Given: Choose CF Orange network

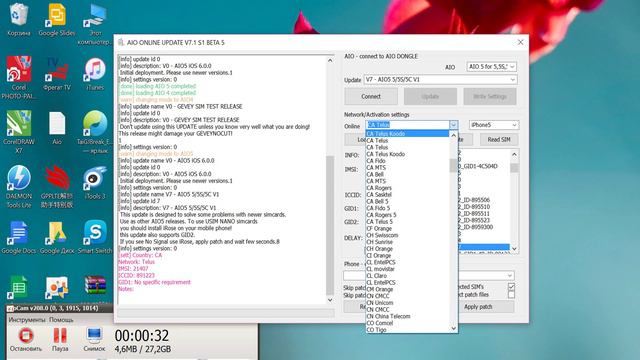Looking at the screenshot, I should pos(407,229).
